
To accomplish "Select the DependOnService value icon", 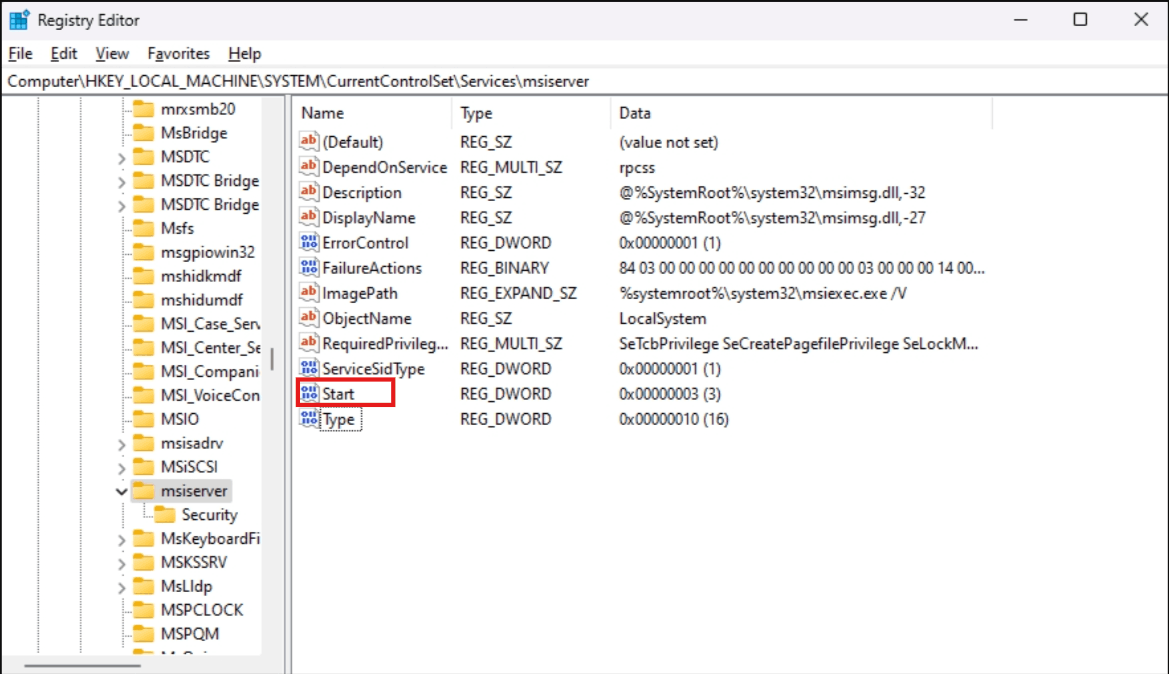I will (309, 166).
